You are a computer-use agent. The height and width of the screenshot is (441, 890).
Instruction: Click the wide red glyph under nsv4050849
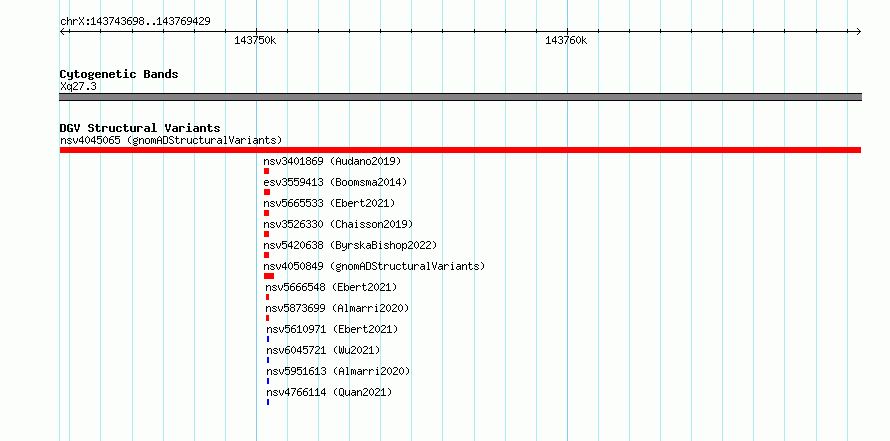pos(269,276)
